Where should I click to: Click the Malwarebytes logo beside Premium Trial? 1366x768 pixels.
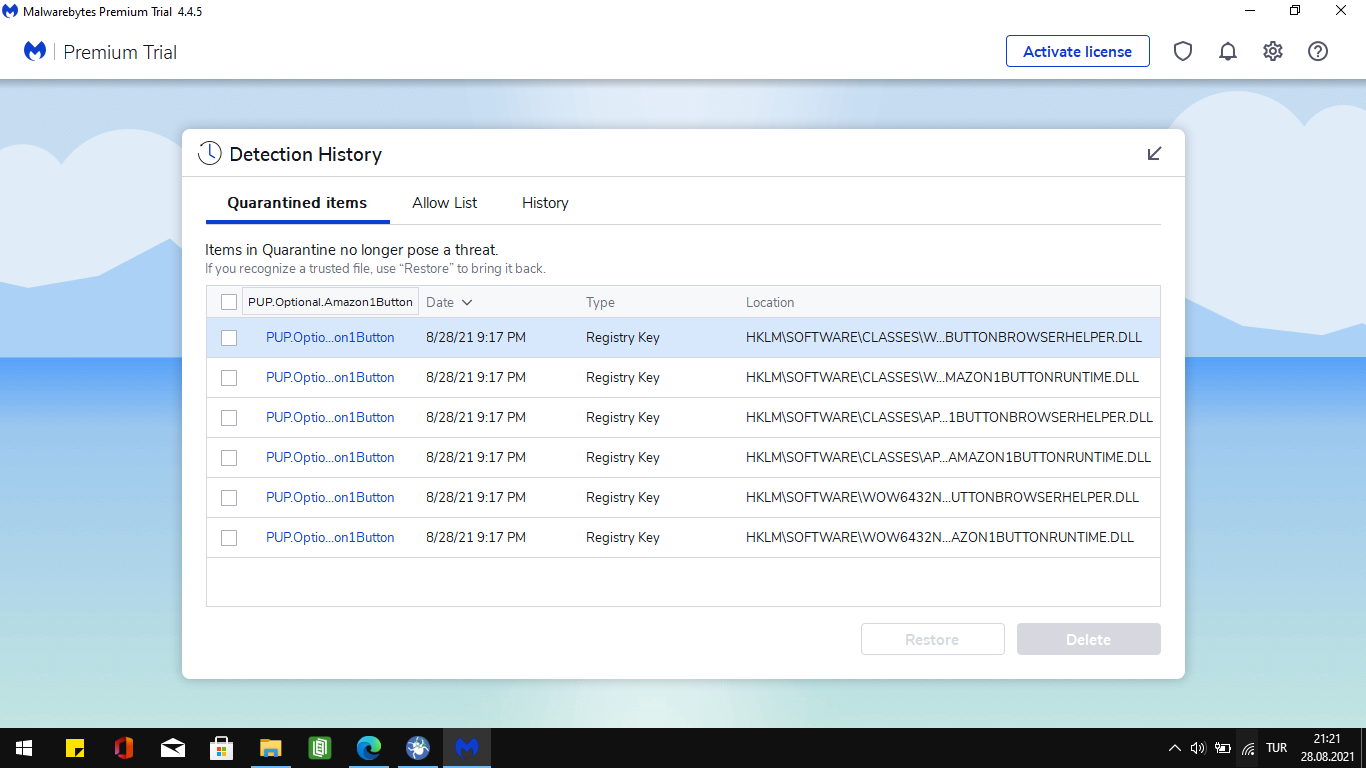pyautogui.click(x=35, y=51)
